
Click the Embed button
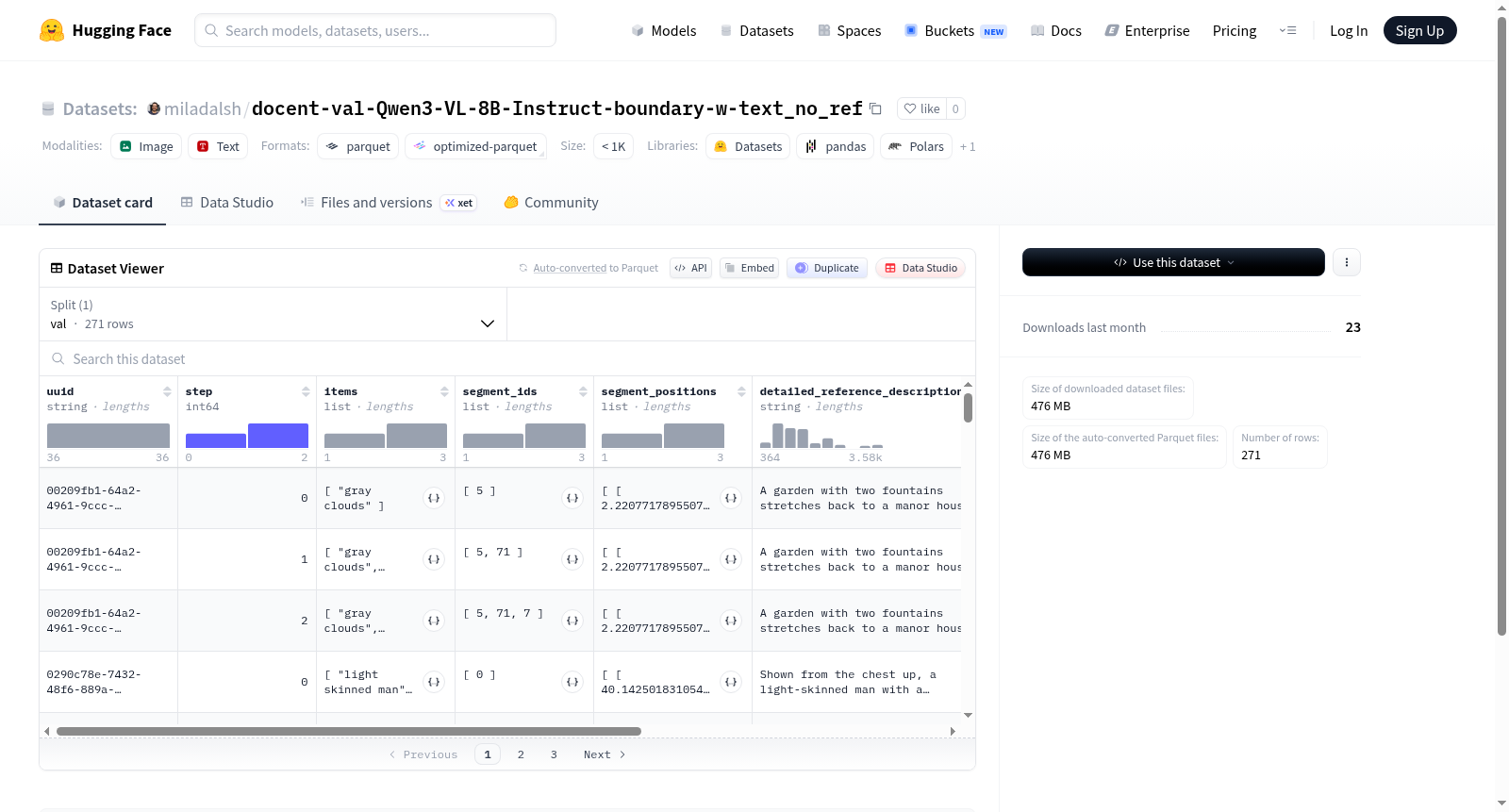tap(750, 268)
